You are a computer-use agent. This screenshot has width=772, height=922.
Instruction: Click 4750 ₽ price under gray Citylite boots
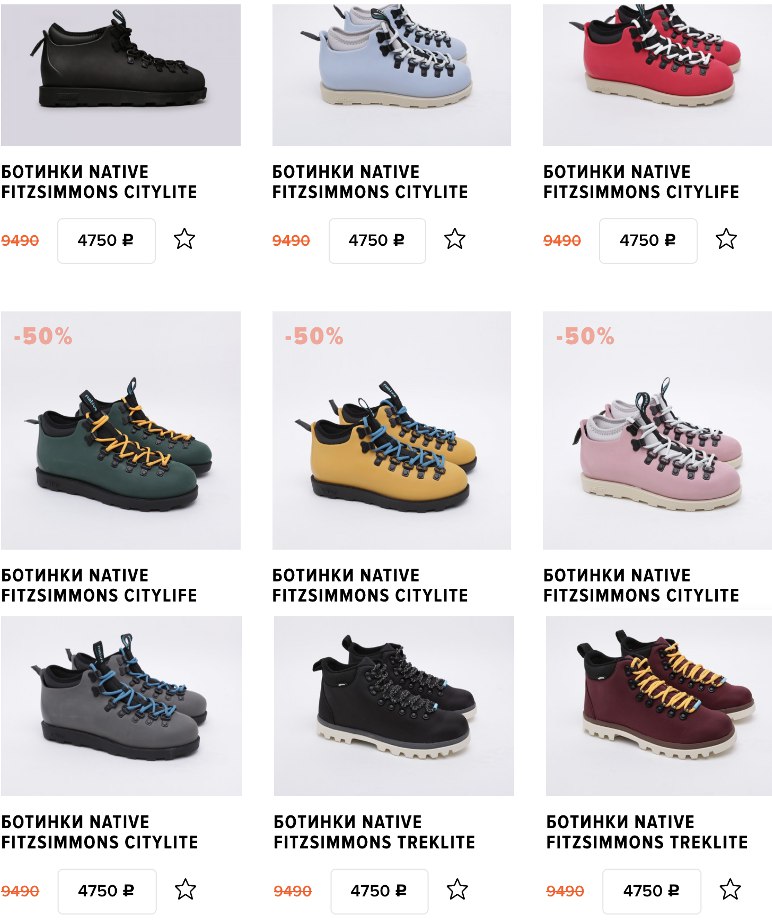pos(107,891)
